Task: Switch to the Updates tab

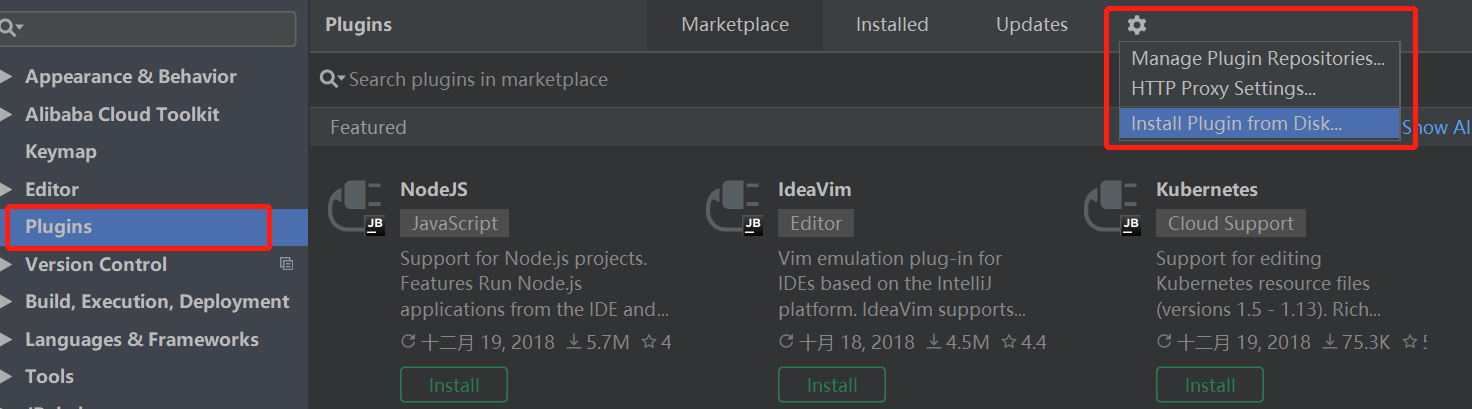Action: point(1032,25)
